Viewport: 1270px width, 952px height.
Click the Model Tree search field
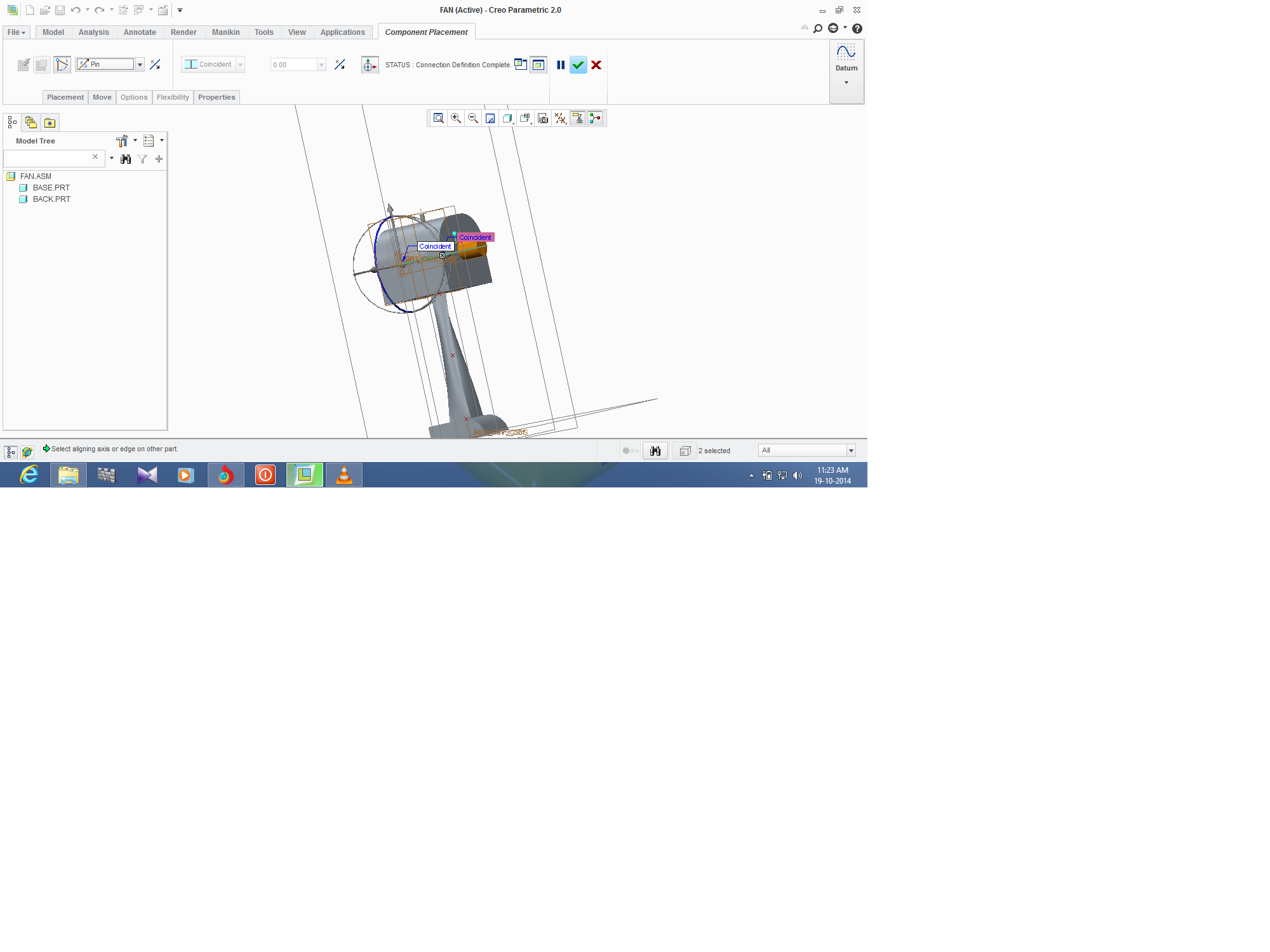(48, 157)
